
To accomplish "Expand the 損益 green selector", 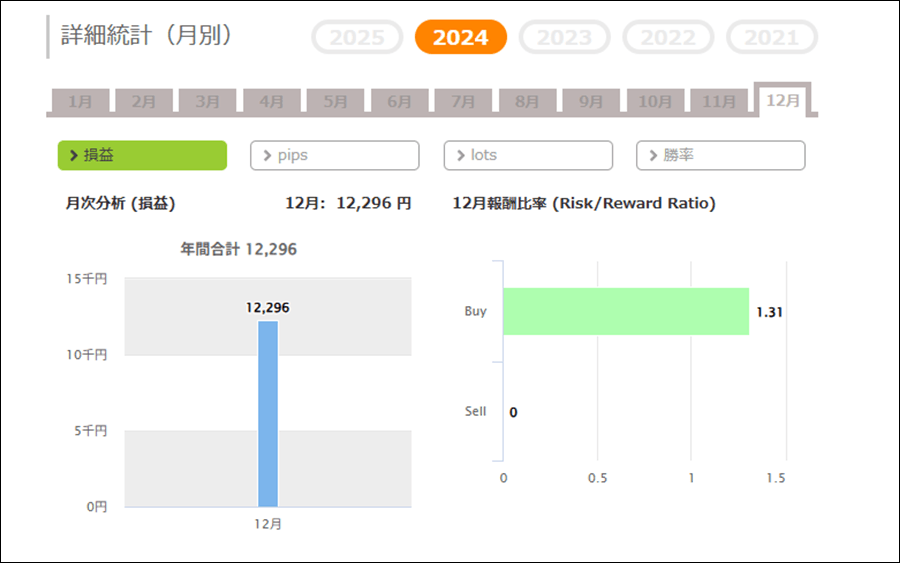I will point(142,155).
